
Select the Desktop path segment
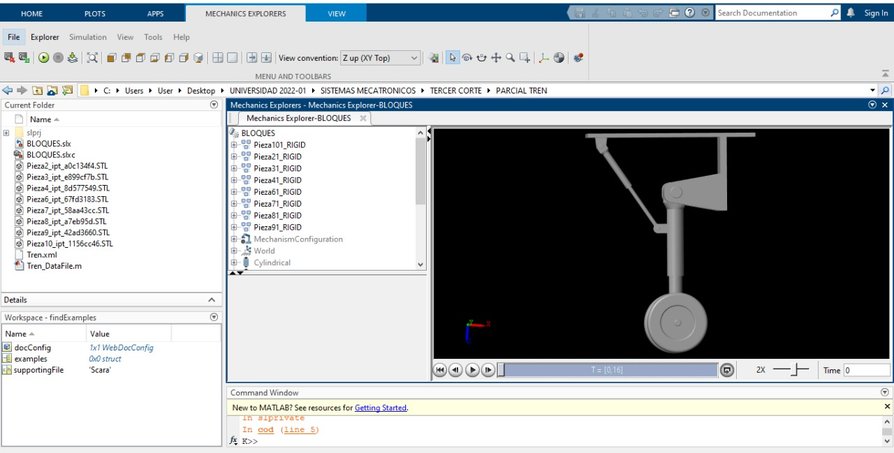pos(201,91)
